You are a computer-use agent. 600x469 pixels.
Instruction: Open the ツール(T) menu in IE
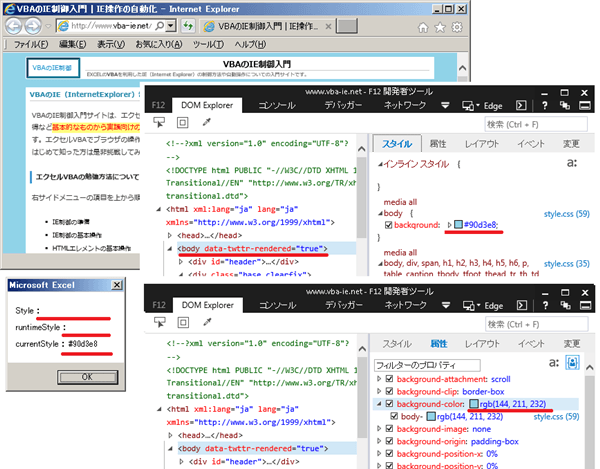pyautogui.click(x=208, y=44)
